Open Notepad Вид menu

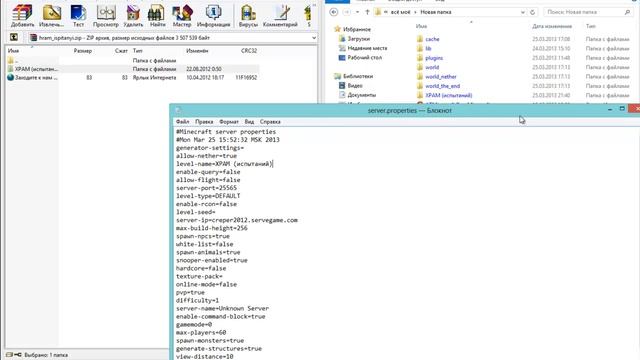249,122
